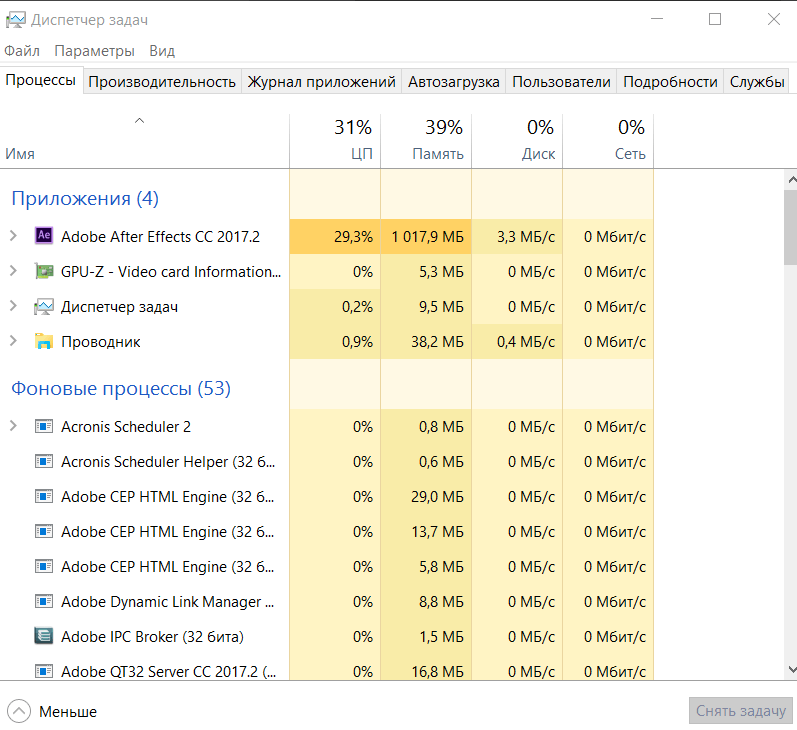Select the Adobe QT32 Server CC 2017.2 name
This screenshot has width=797, height=730.
tap(168, 672)
